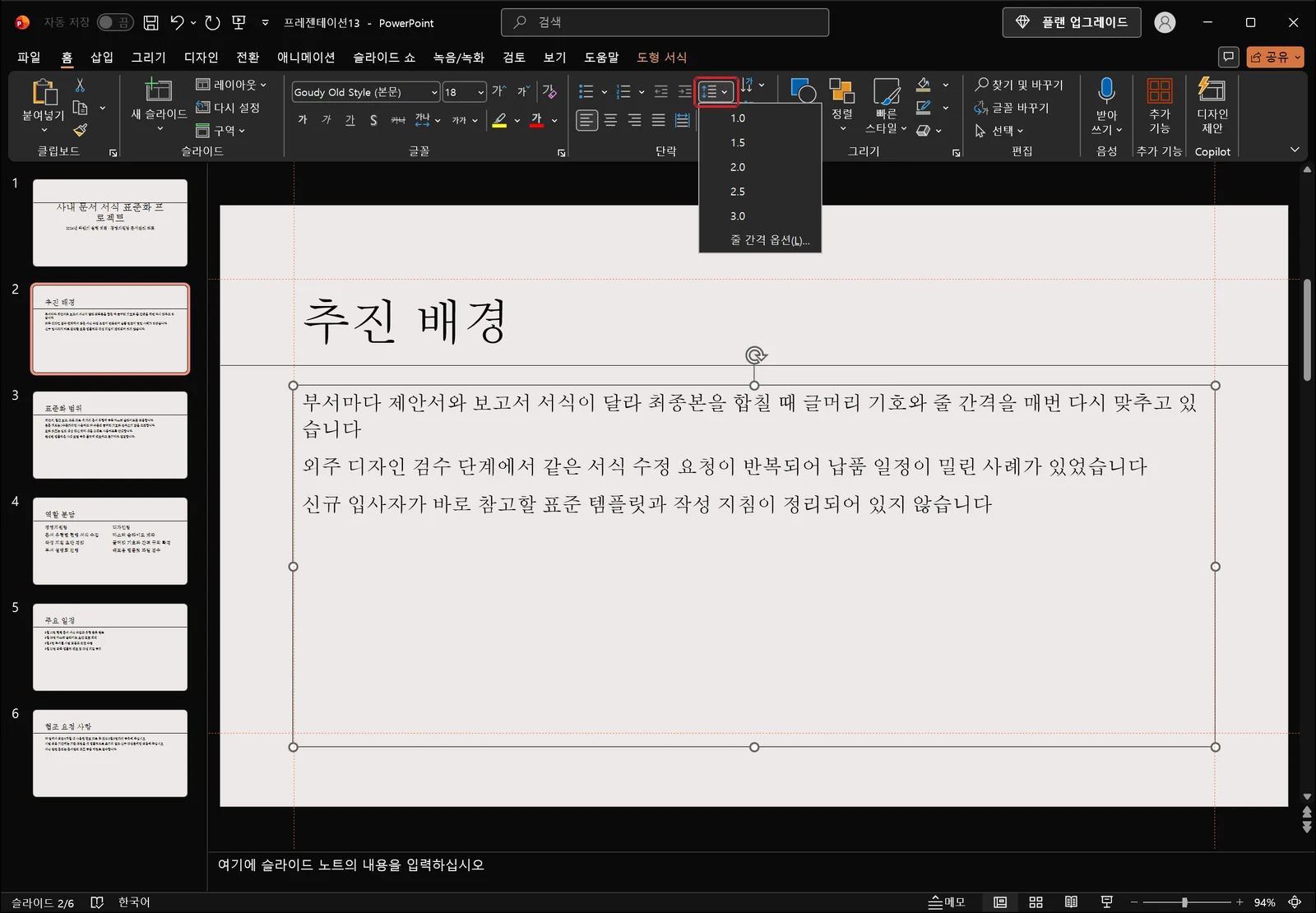This screenshot has width=1316, height=913.
Task: Toggle italic 가 formatting
Action: [327, 120]
